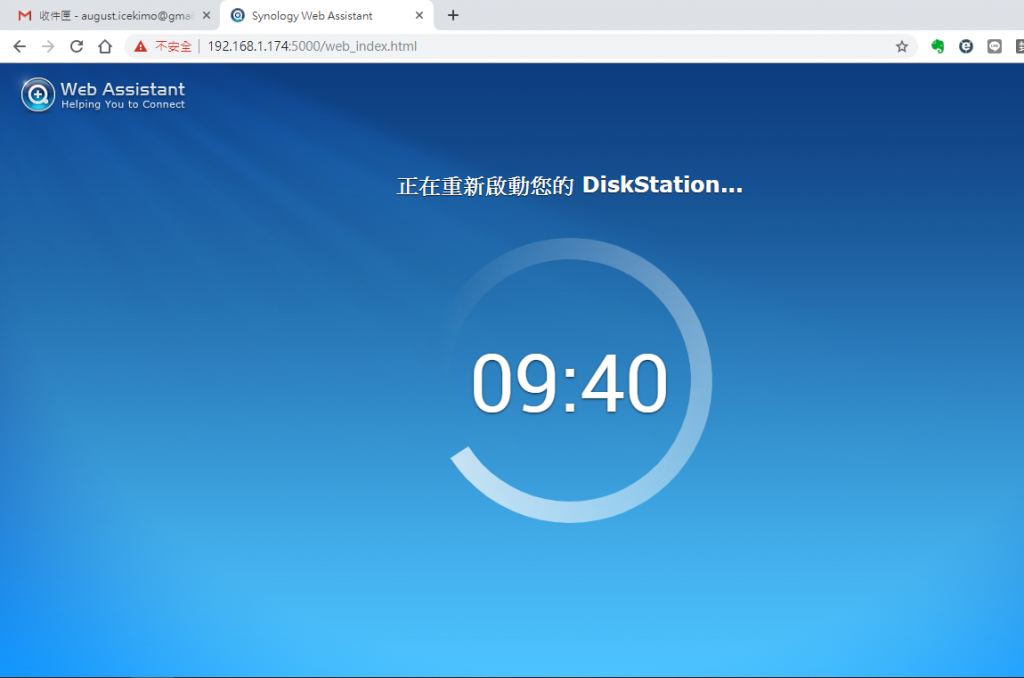Click the 09:40 countdown timer
Image resolution: width=1024 pixels, height=678 pixels.
click(569, 383)
